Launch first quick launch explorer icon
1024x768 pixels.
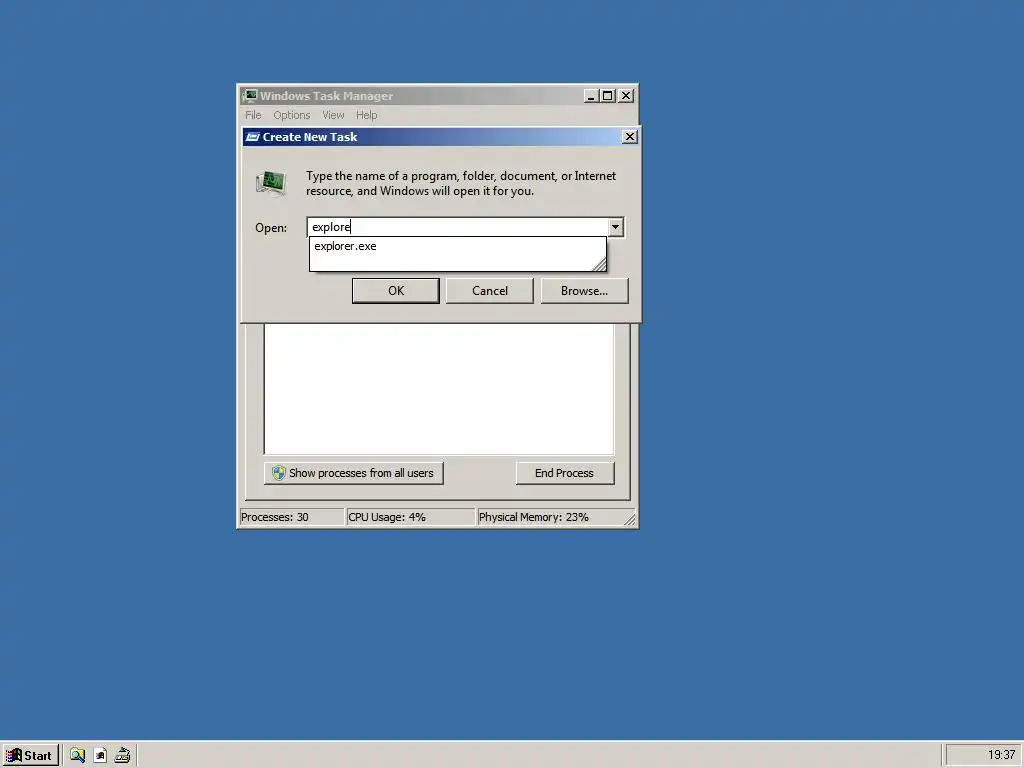pyautogui.click(x=78, y=756)
